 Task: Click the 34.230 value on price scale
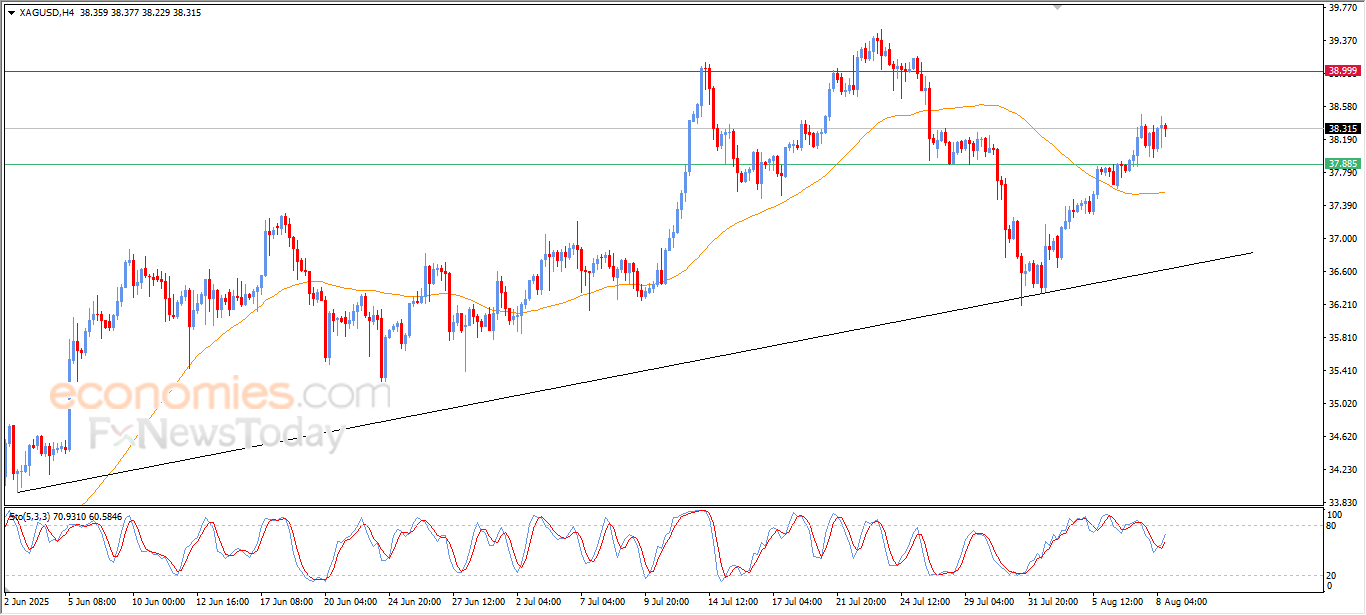[x=1342, y=469]
